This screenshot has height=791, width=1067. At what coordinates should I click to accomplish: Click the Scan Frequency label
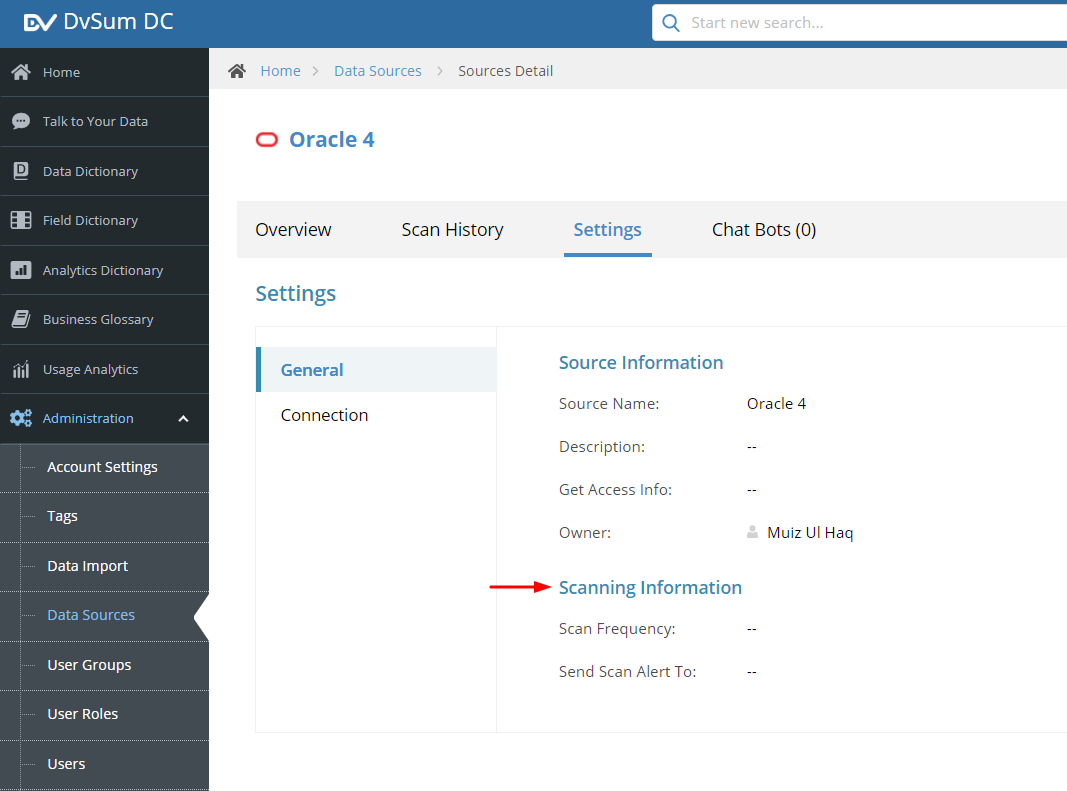pyautogui.click(x=617, y=629)
